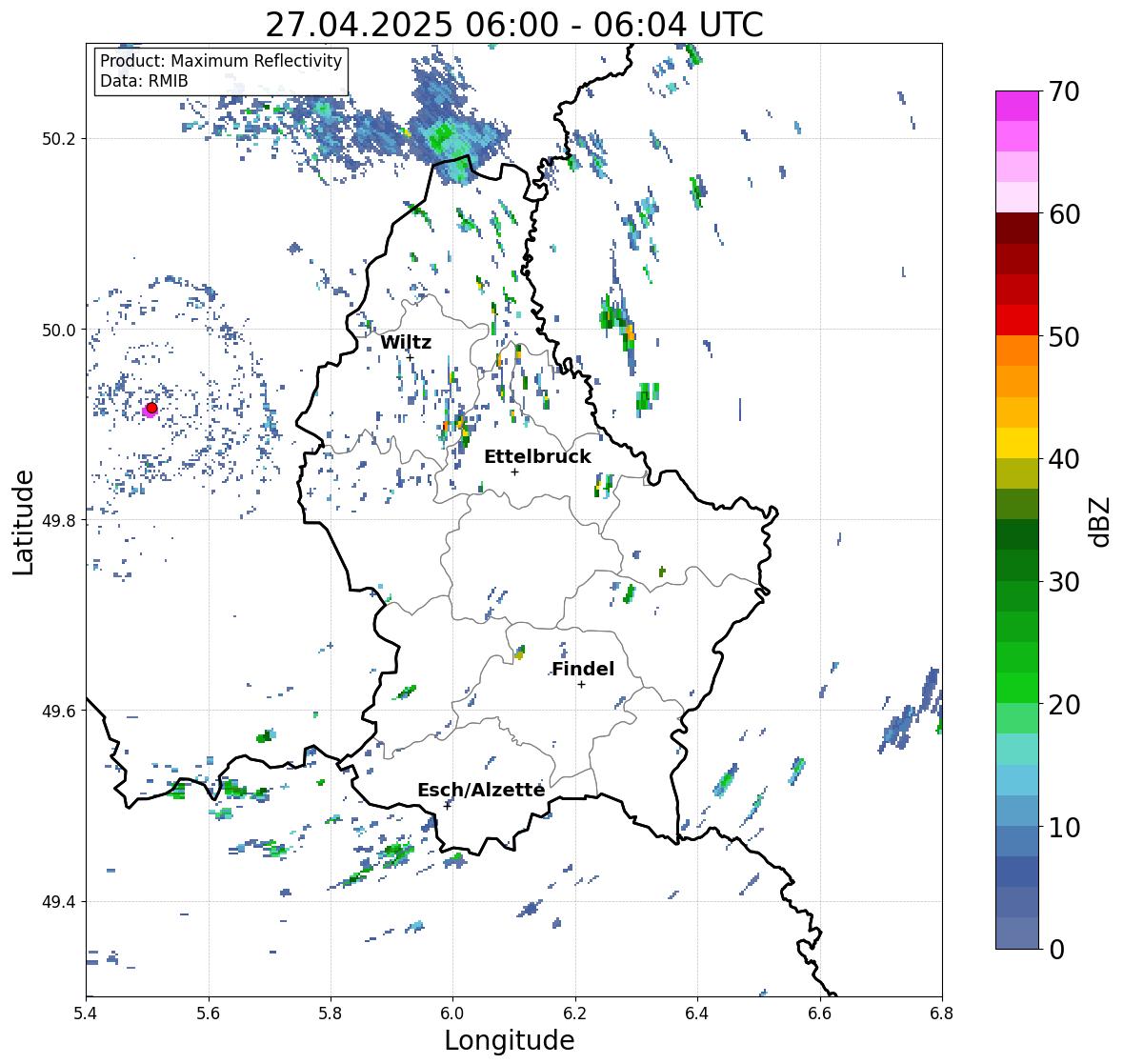
Task: Click the latitude tick label 49.4
Action: [x=59, y=902]
